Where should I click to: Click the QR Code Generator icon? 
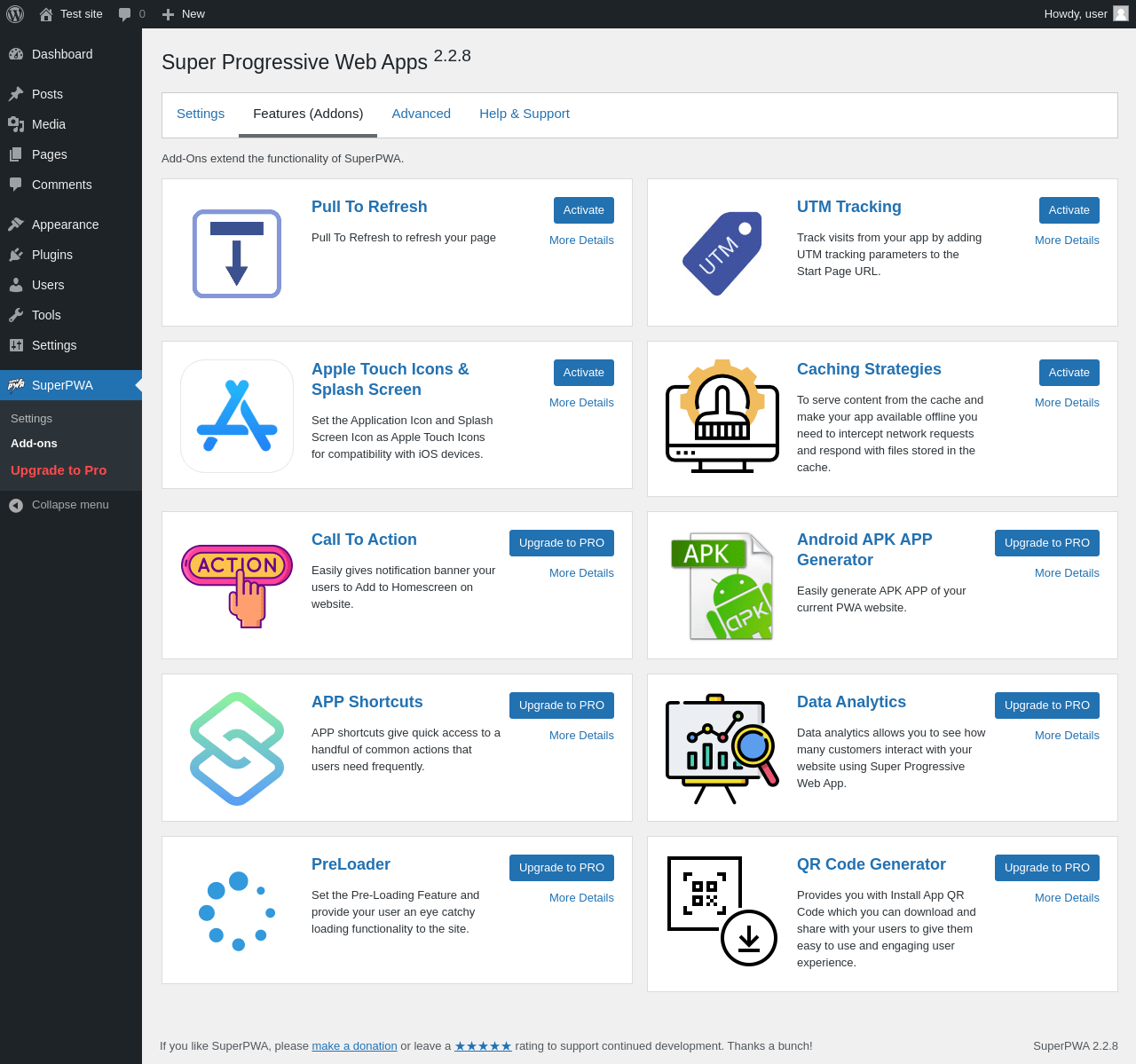coord(722,911)
